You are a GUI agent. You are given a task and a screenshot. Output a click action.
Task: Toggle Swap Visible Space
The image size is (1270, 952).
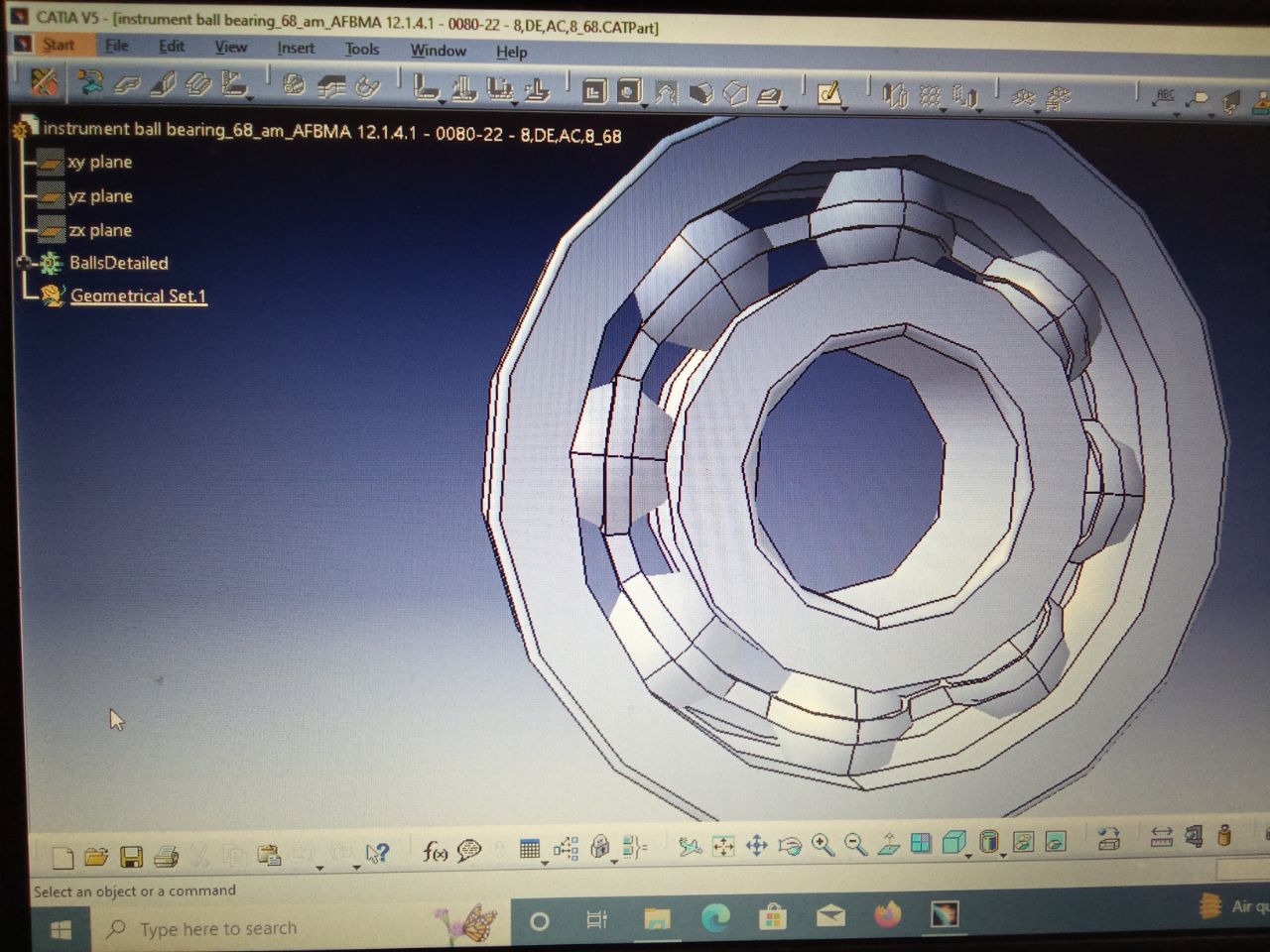point(1056,841)
